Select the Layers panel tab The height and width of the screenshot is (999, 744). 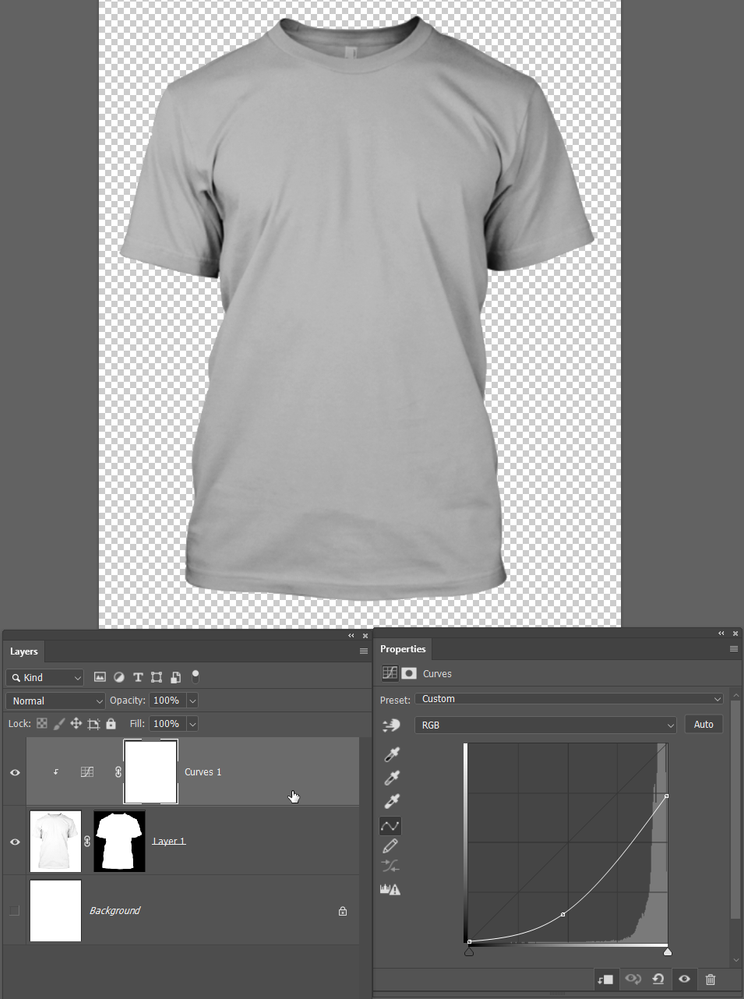(x=24, y=652)
